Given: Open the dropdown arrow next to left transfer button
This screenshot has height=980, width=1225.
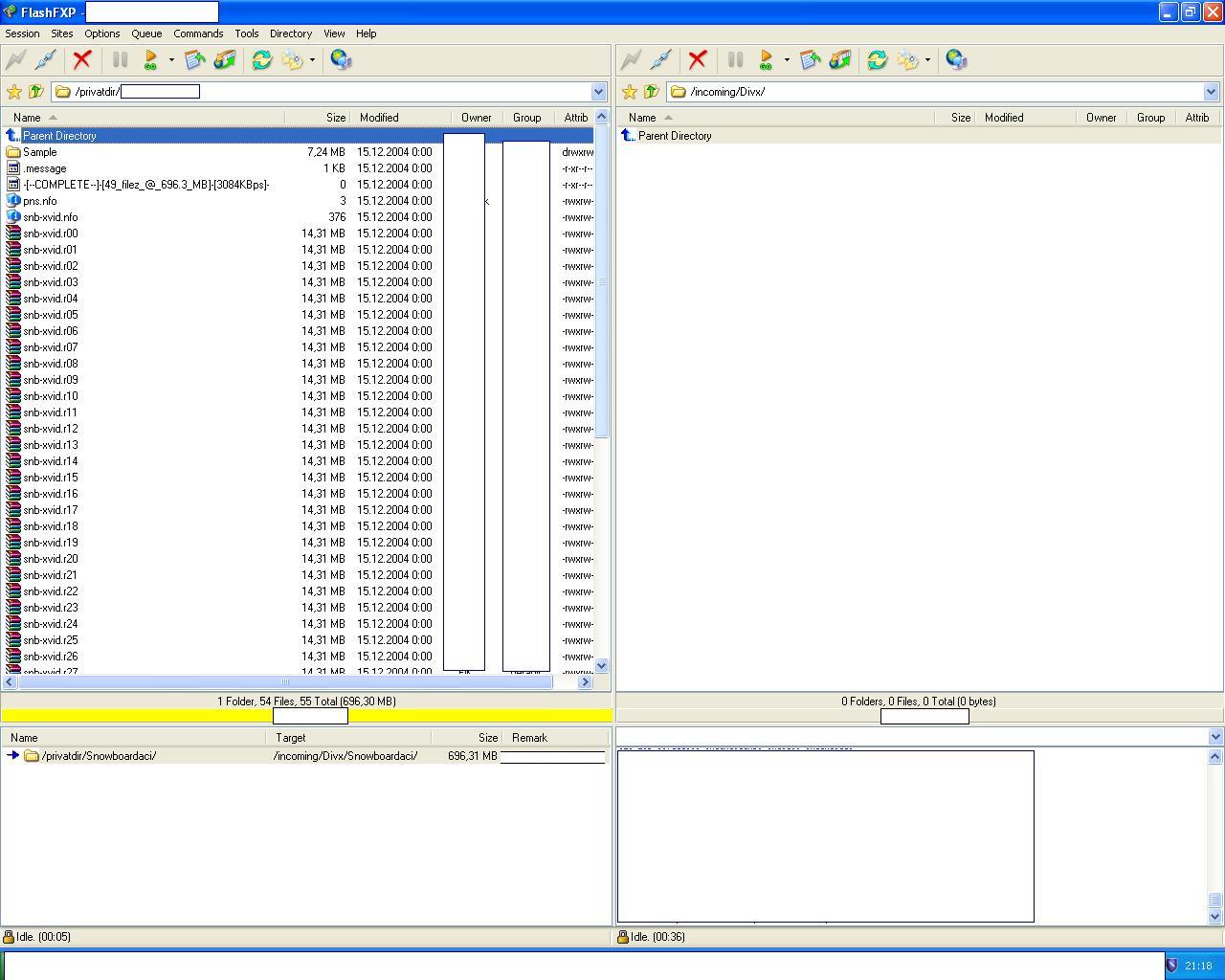Looking at the screenshot, I should tap(171, 60).
